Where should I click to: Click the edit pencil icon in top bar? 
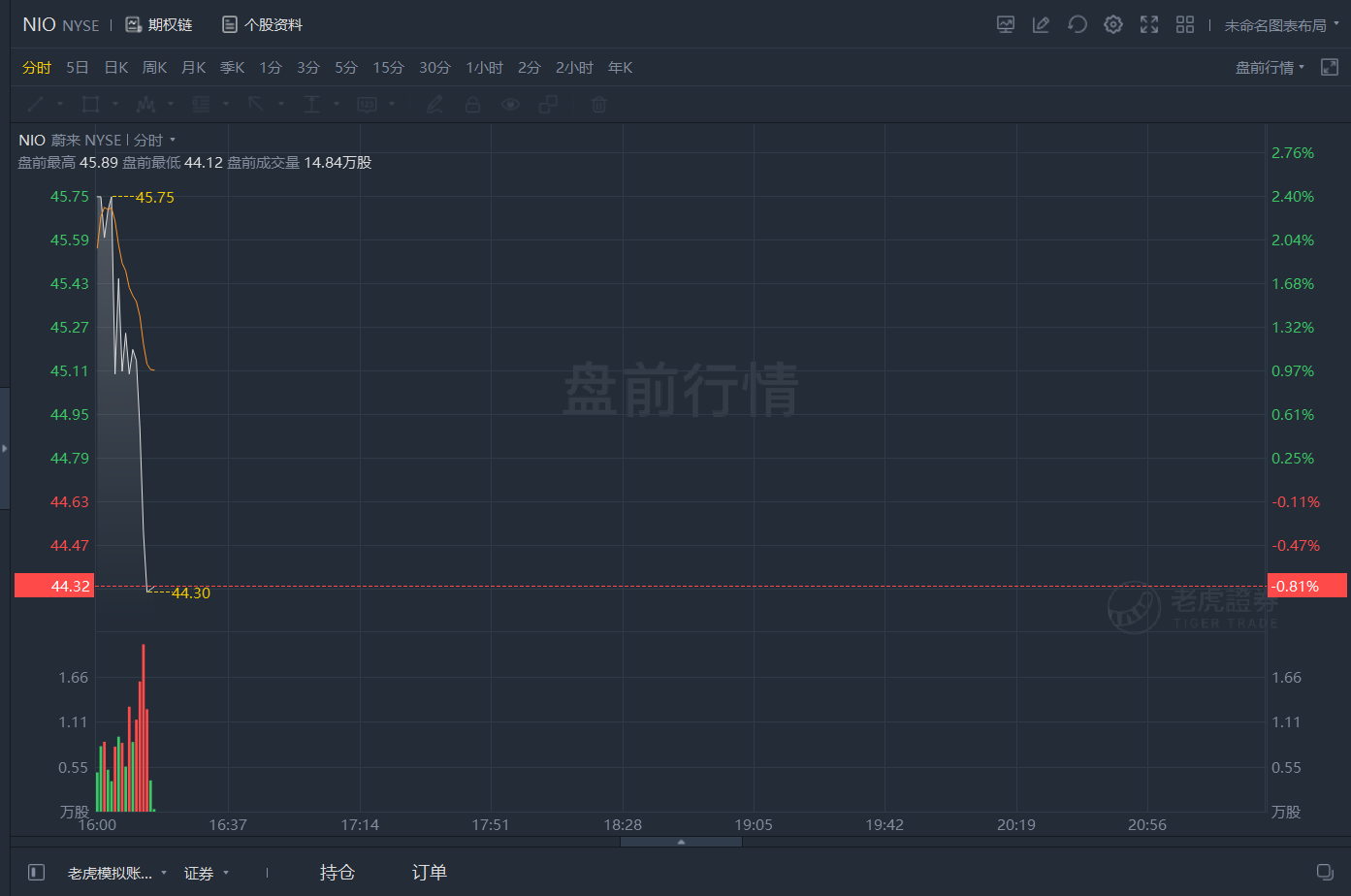[1041, 24]
